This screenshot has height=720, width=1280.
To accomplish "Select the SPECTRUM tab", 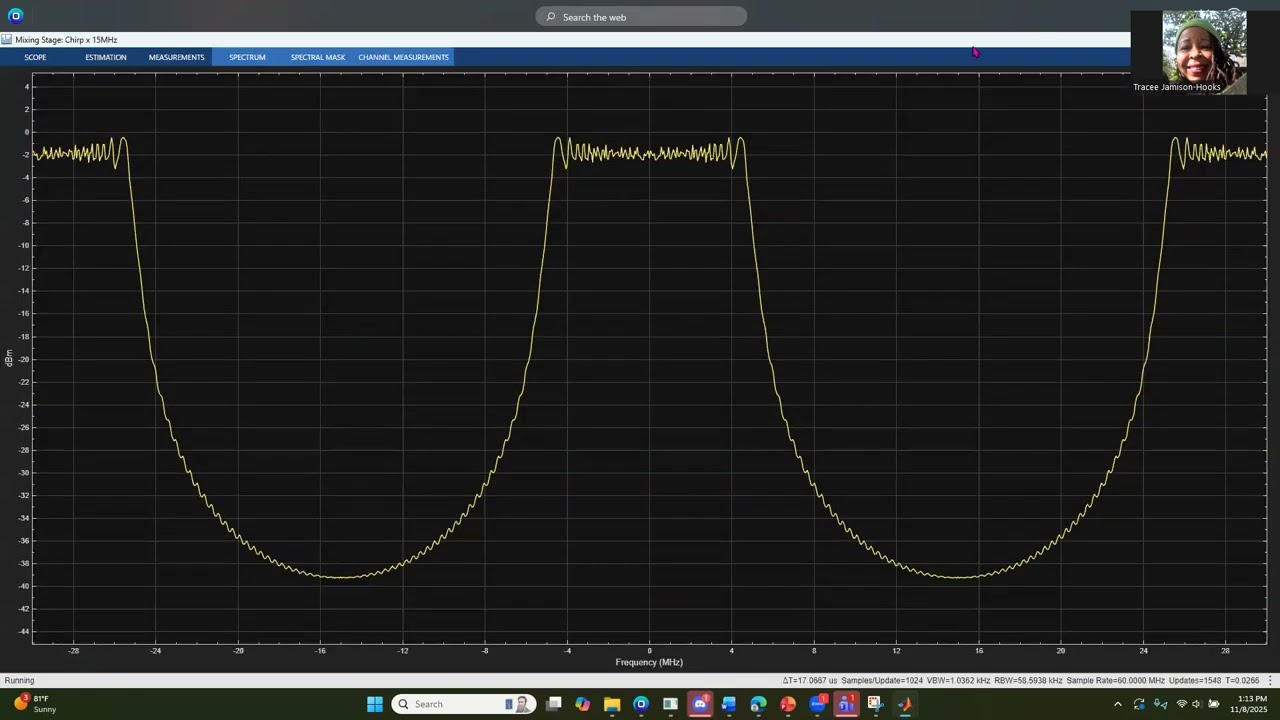I will click(x=247, y=57).
